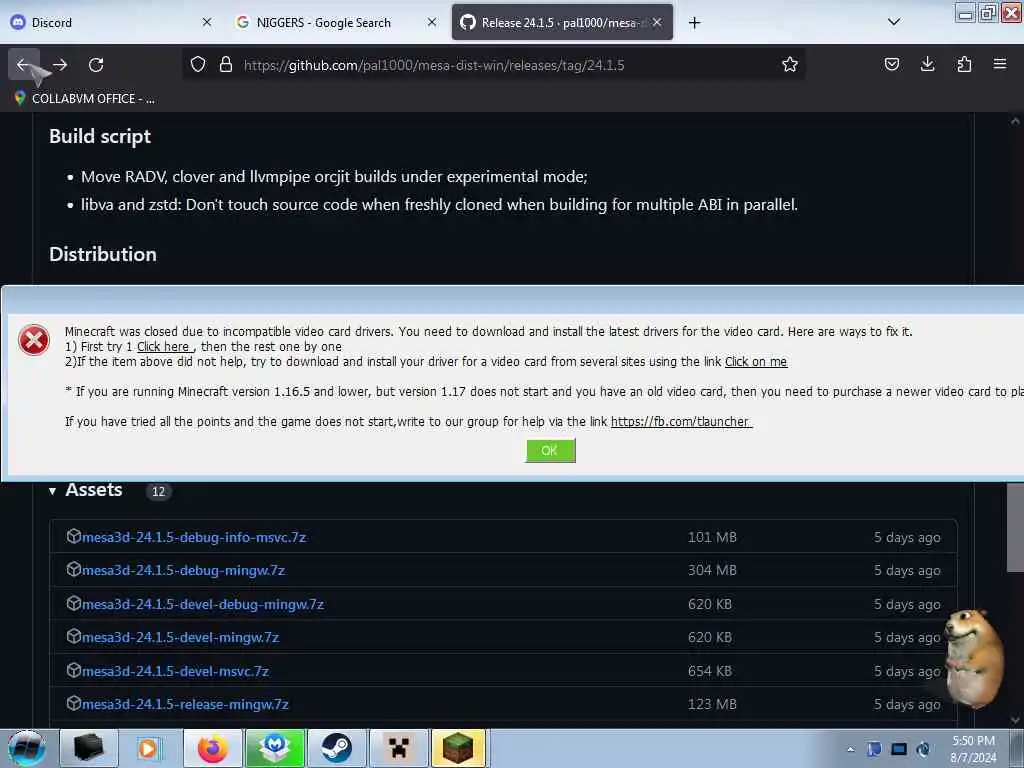Download mesa3d-24.1.5-release-mingw.7z
Viewport: 1024px width, 768px height.
pyautogui.click(x=185, y=704)
